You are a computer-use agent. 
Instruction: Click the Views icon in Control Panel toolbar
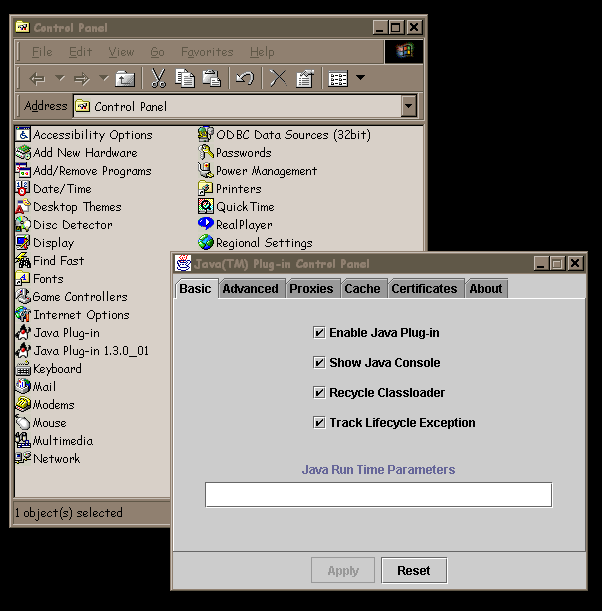(x=338, y=78)
